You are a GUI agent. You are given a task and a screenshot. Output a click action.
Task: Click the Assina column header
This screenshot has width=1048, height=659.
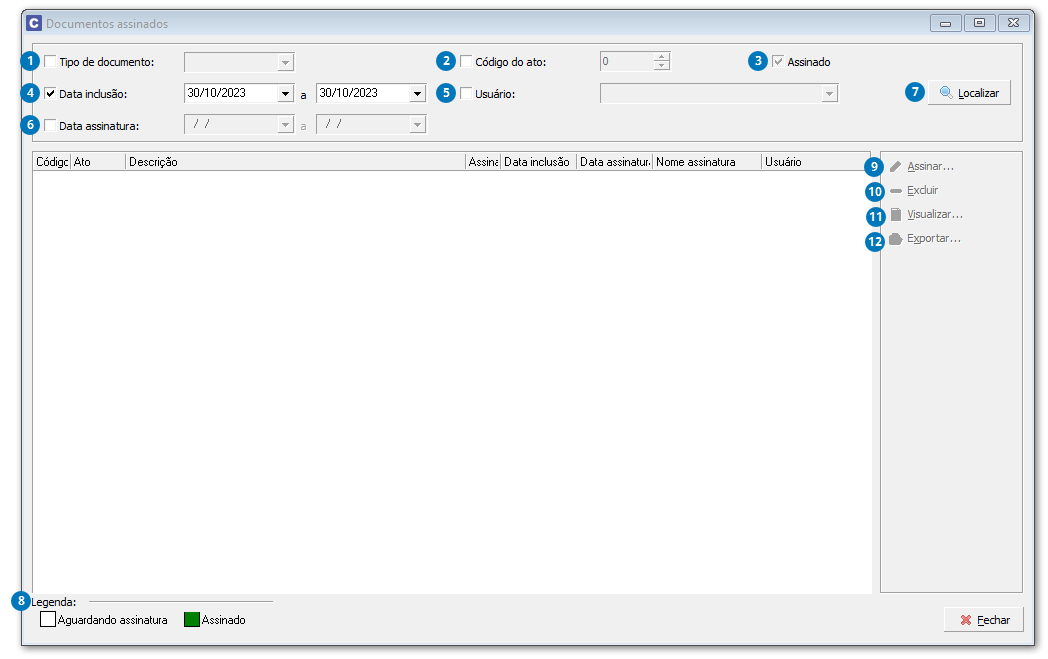tap(483, 162)
